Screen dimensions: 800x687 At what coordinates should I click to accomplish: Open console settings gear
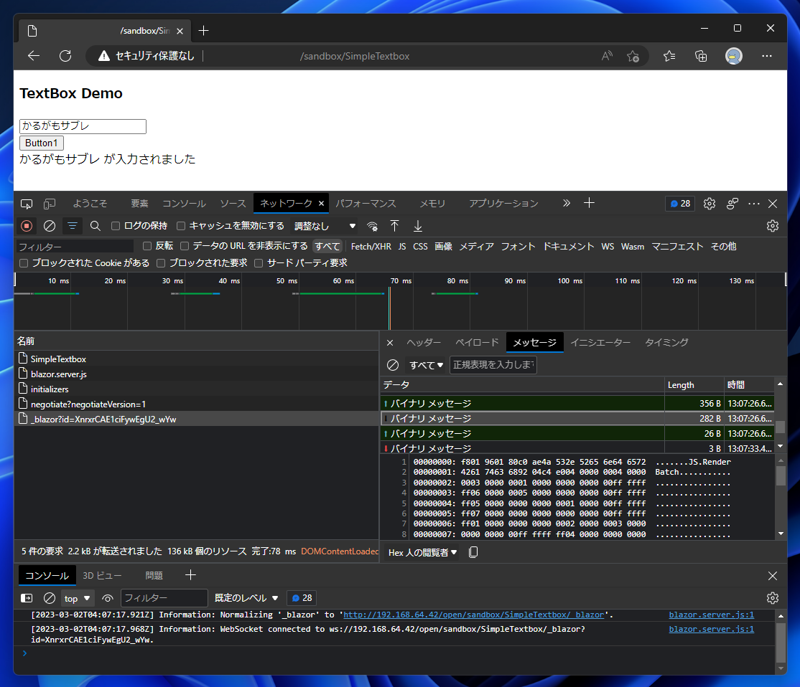[x=772, y=598]
